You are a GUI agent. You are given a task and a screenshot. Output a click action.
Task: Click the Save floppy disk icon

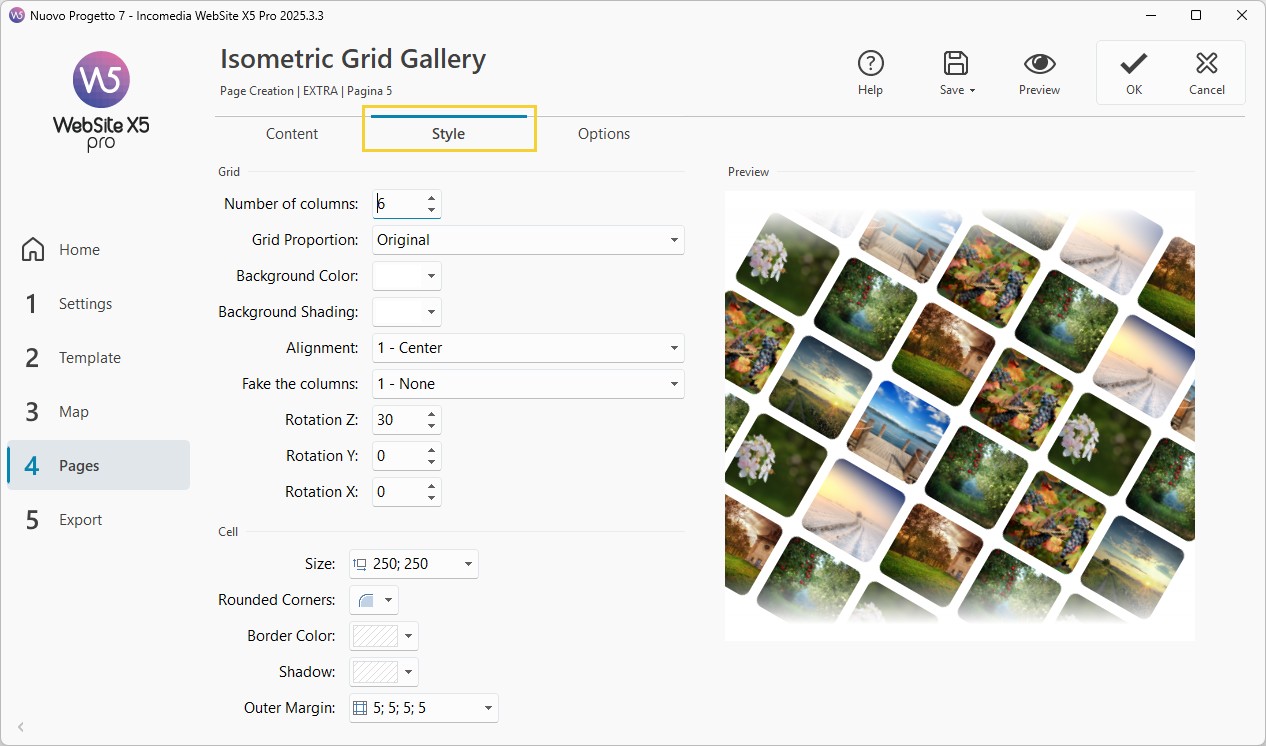tap(956, 63)
